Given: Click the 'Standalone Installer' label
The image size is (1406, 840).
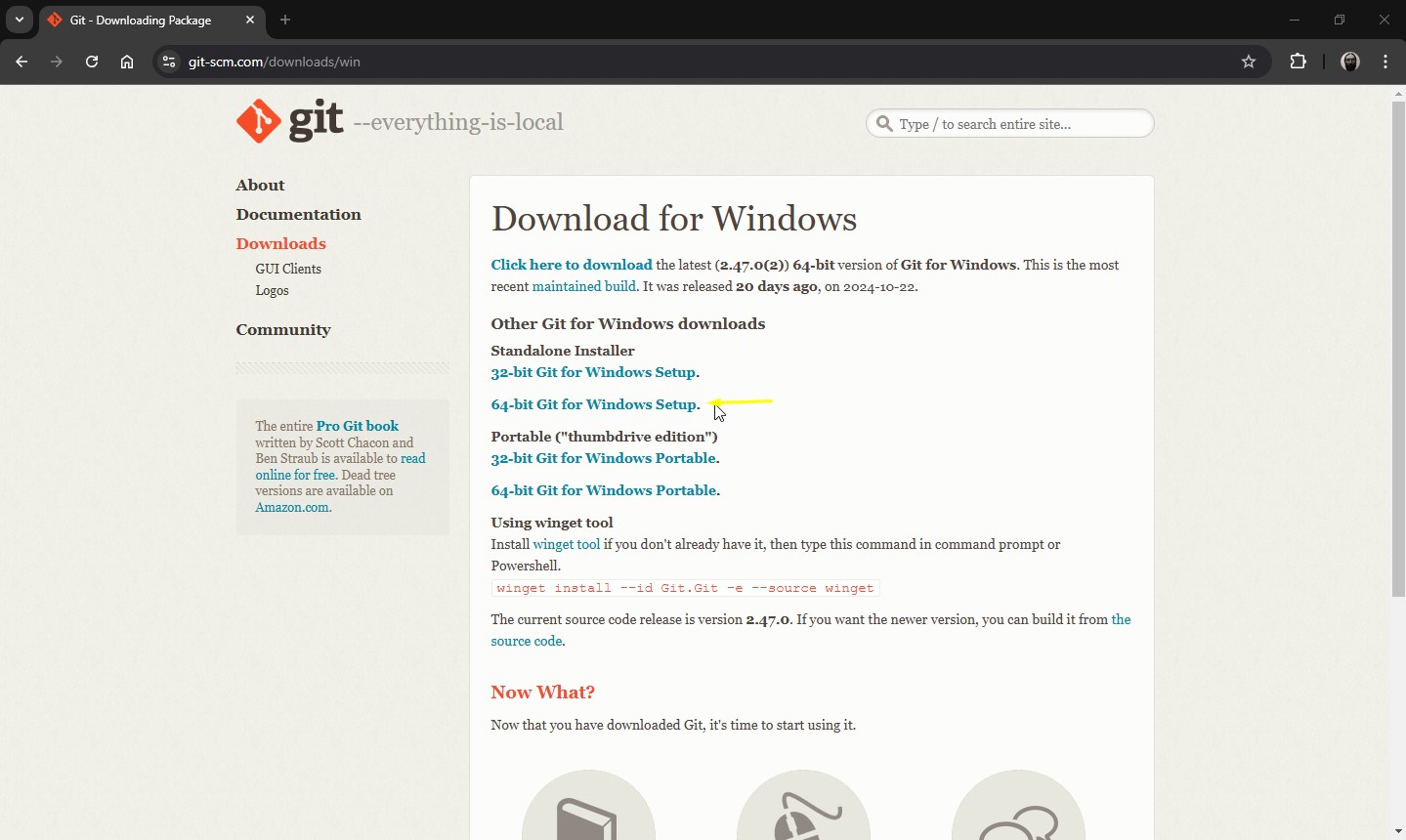Looking at the screenshot, I should [x=563, y=351].
